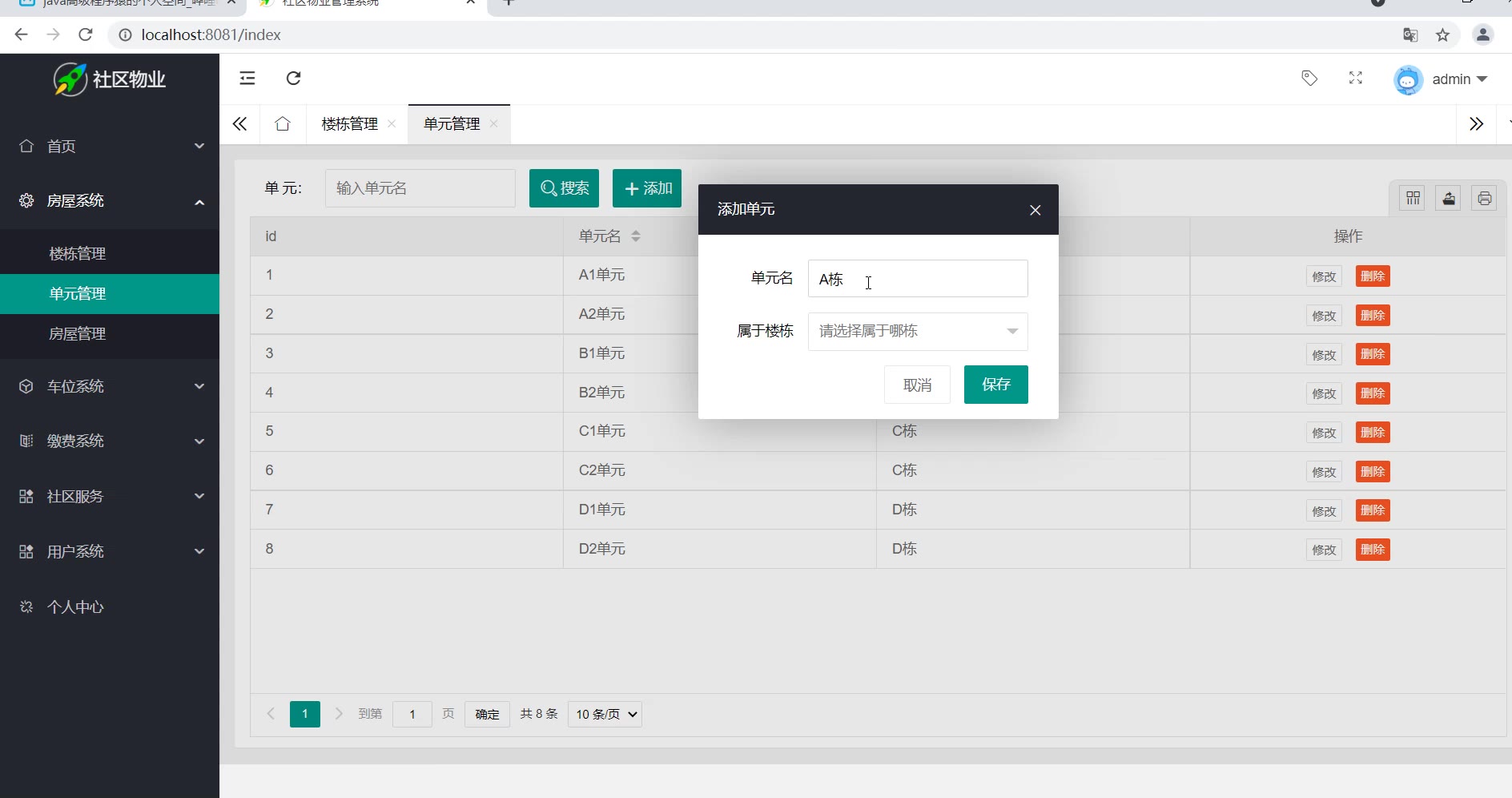Screen dimensions: 1512x798
Task: Open the 属于楼栋 dropdown
Action: (917, 331)
